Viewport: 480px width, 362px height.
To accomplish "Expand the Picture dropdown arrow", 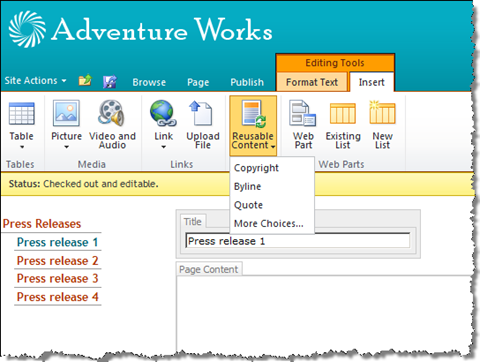I will click(66, 147).
